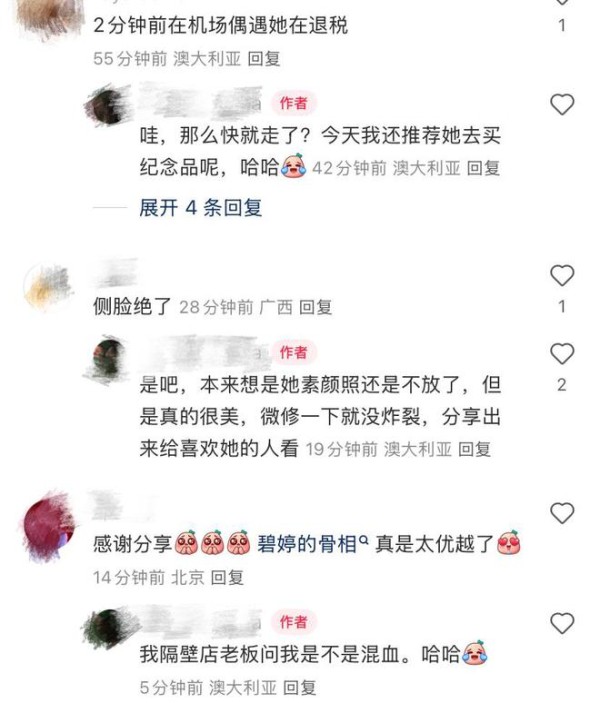
Task: Reply to author's 42分钟前 comment
Action: point(483,168)
